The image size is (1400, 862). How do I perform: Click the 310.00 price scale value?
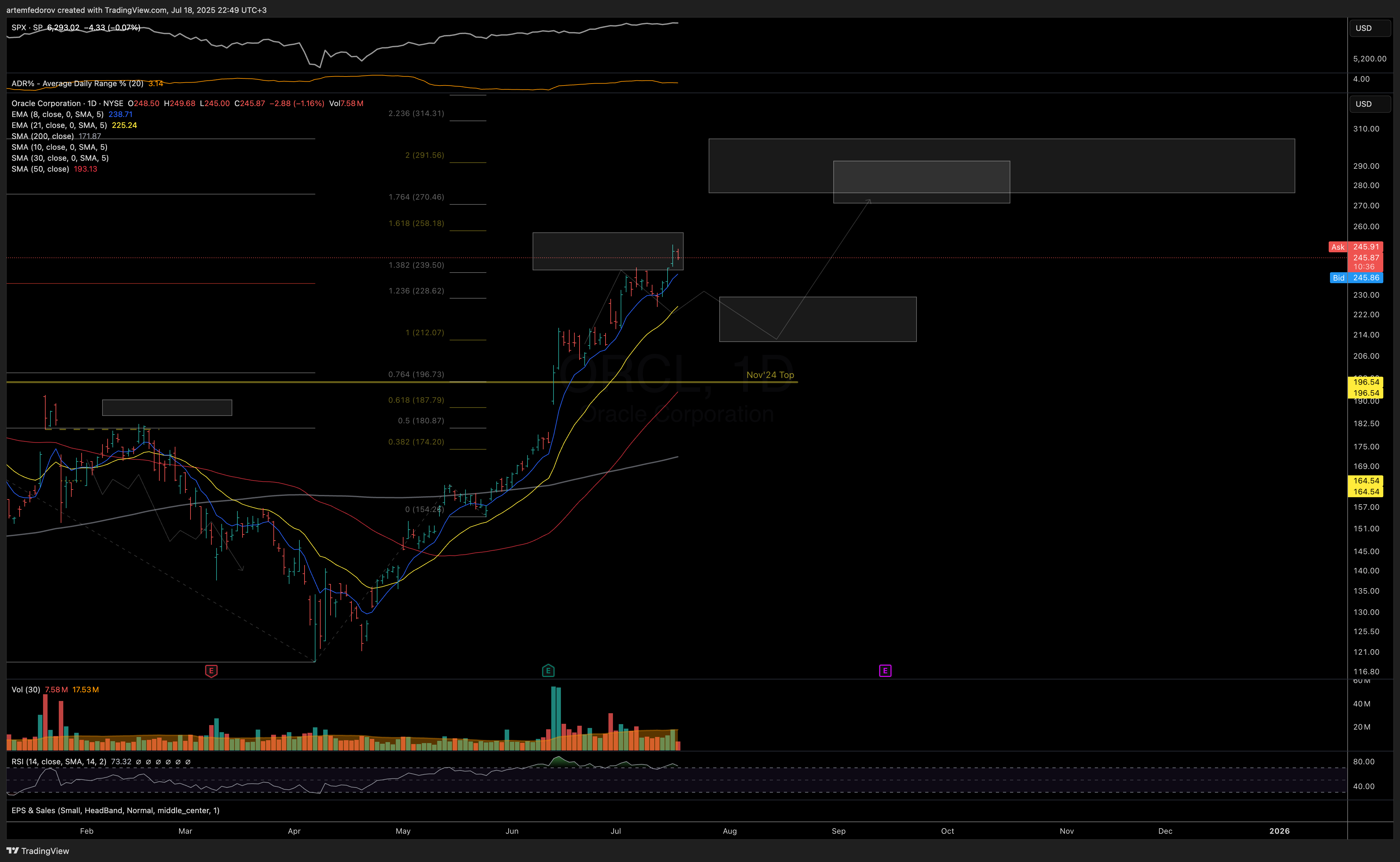point(1366,129)
